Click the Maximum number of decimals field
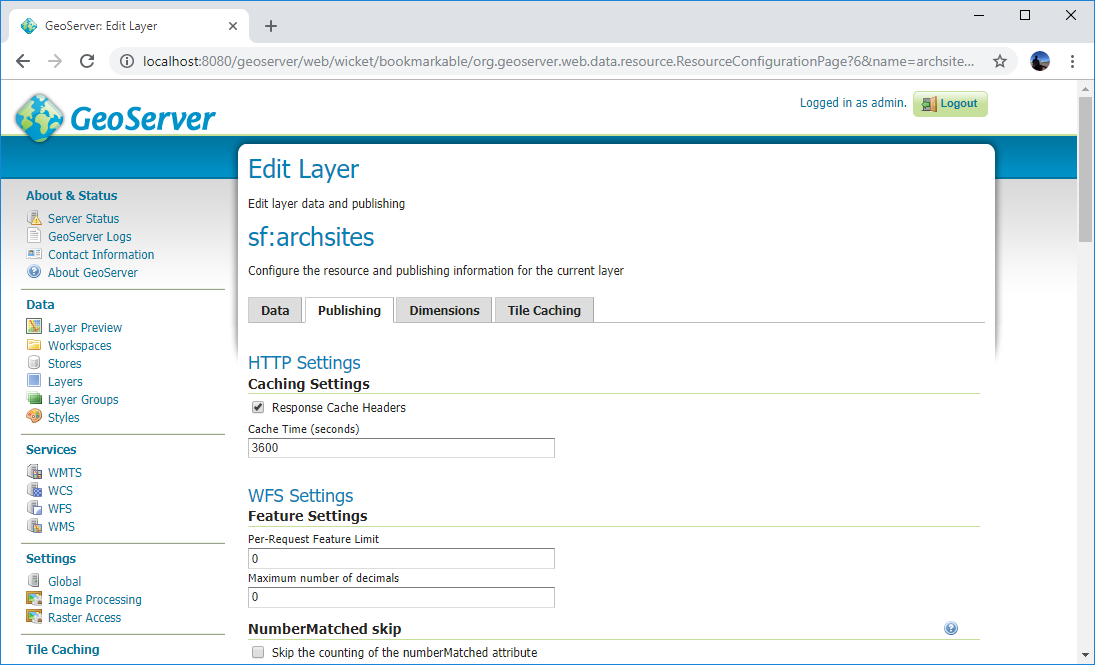The height and width of the screenshot is (665, 1095). (x=402, y=597)
